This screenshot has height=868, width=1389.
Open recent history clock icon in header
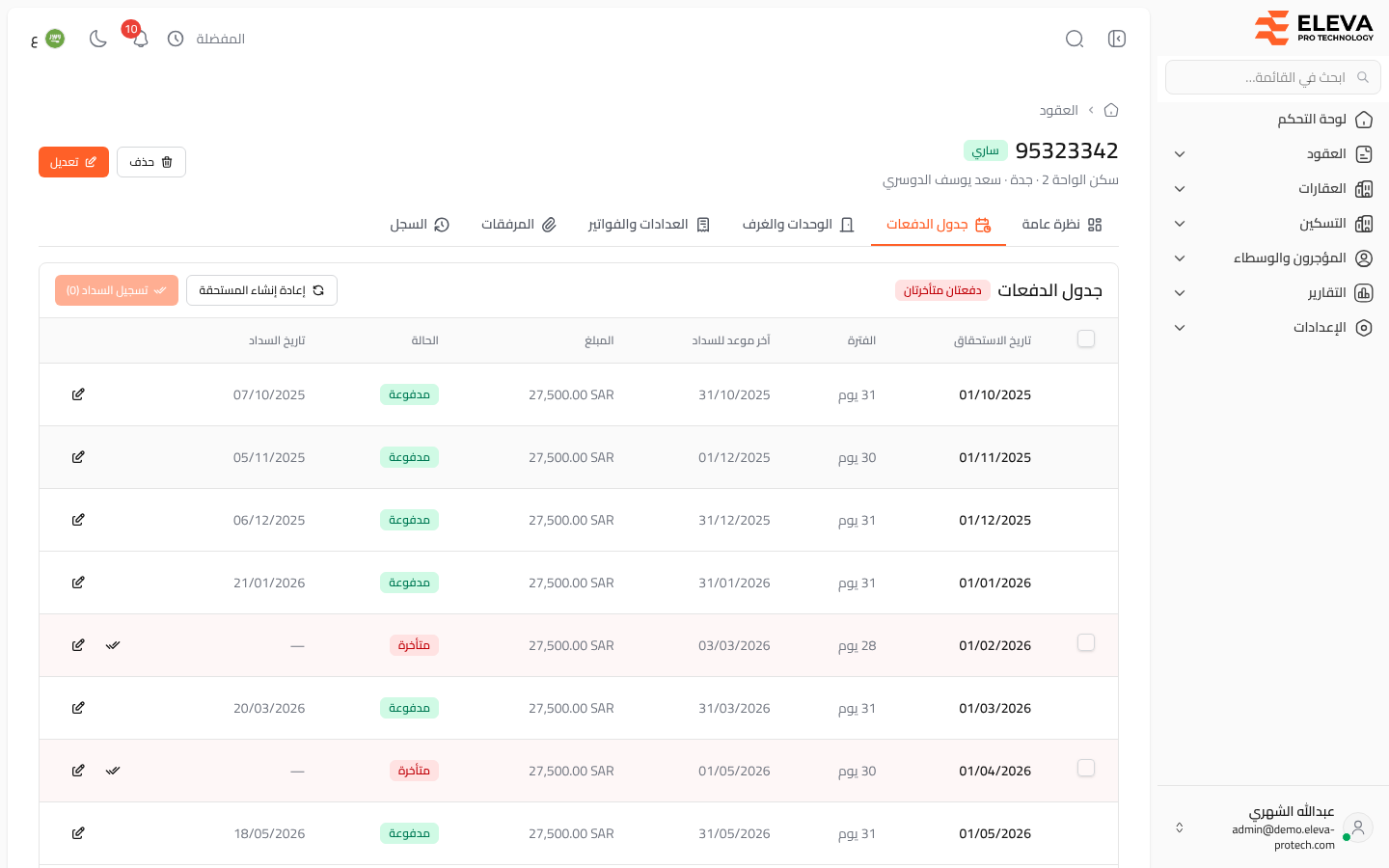(x=176, y=39)
